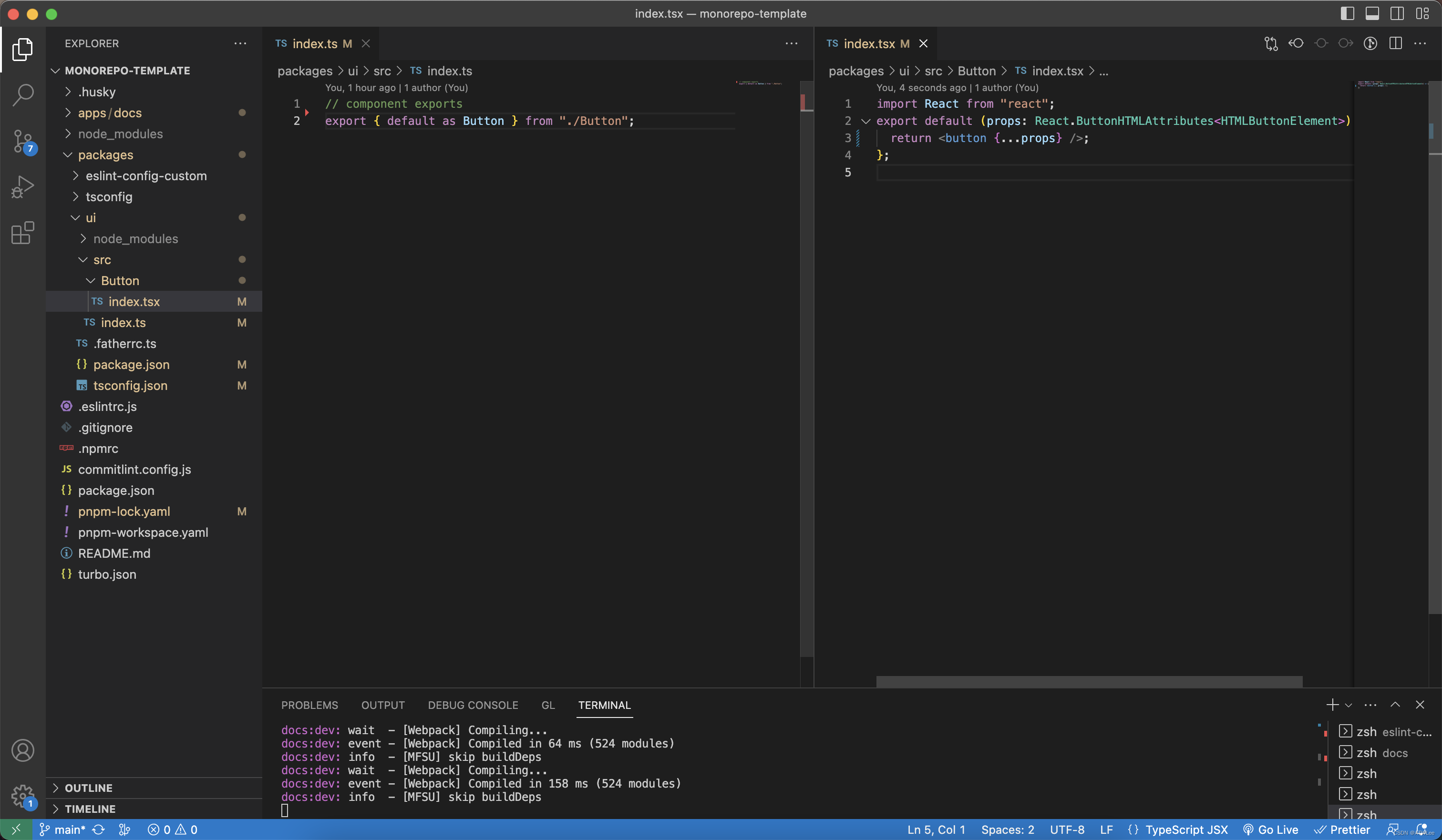The image size is (1442, 840).
Task: Open the Explorer view in activity bar
Action: [23, 50]
